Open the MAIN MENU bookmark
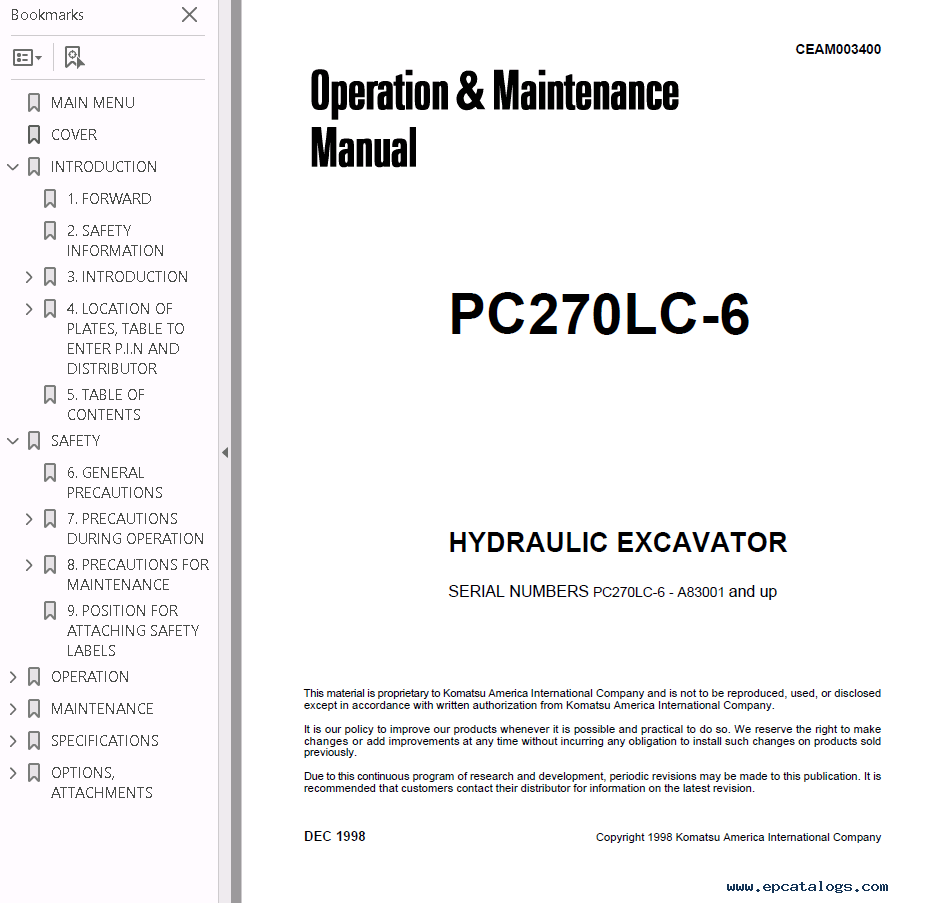 pyautogui.click(x=92, y=102)
